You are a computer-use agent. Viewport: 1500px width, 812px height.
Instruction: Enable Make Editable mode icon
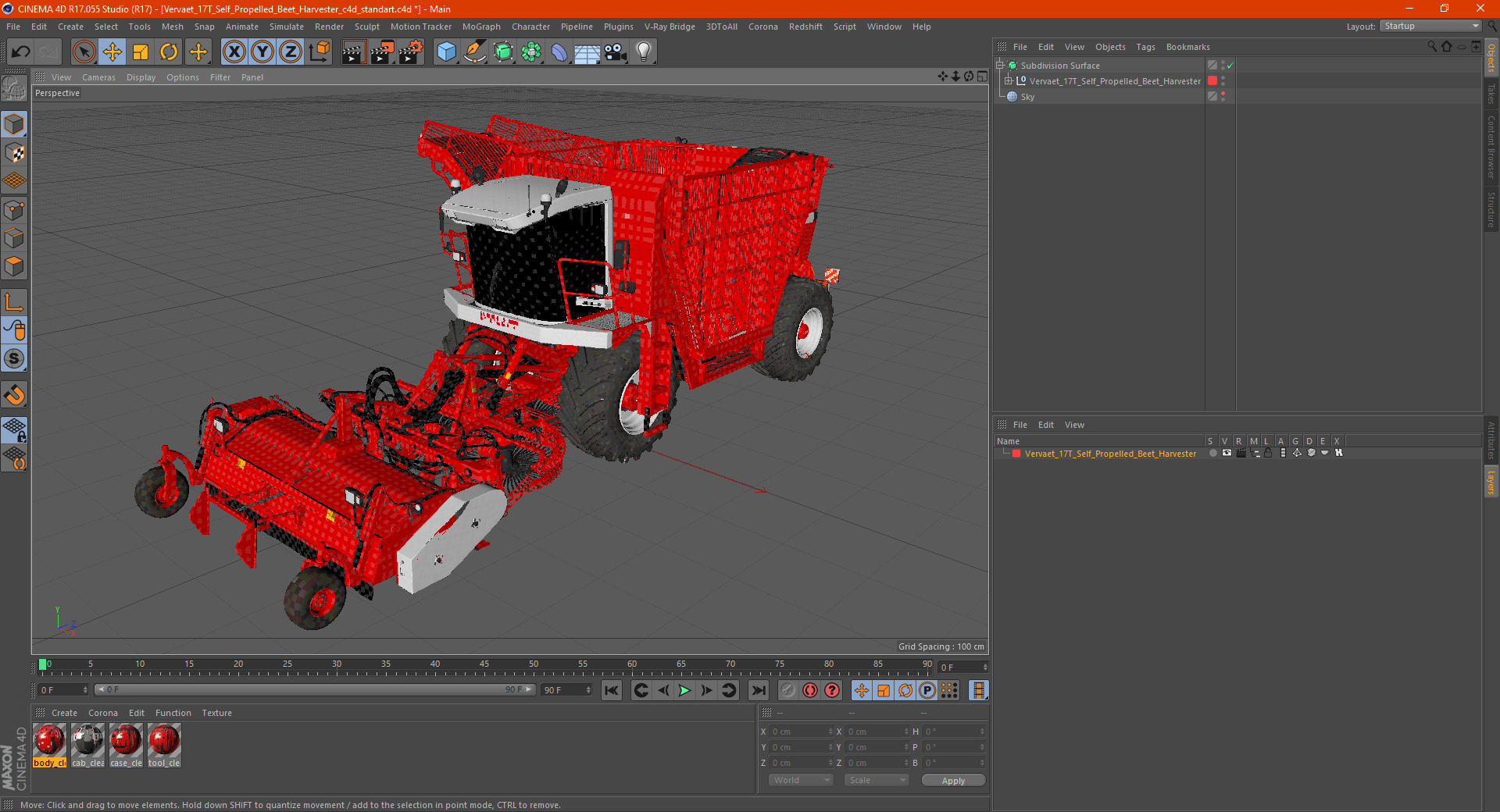pos(14,89)
